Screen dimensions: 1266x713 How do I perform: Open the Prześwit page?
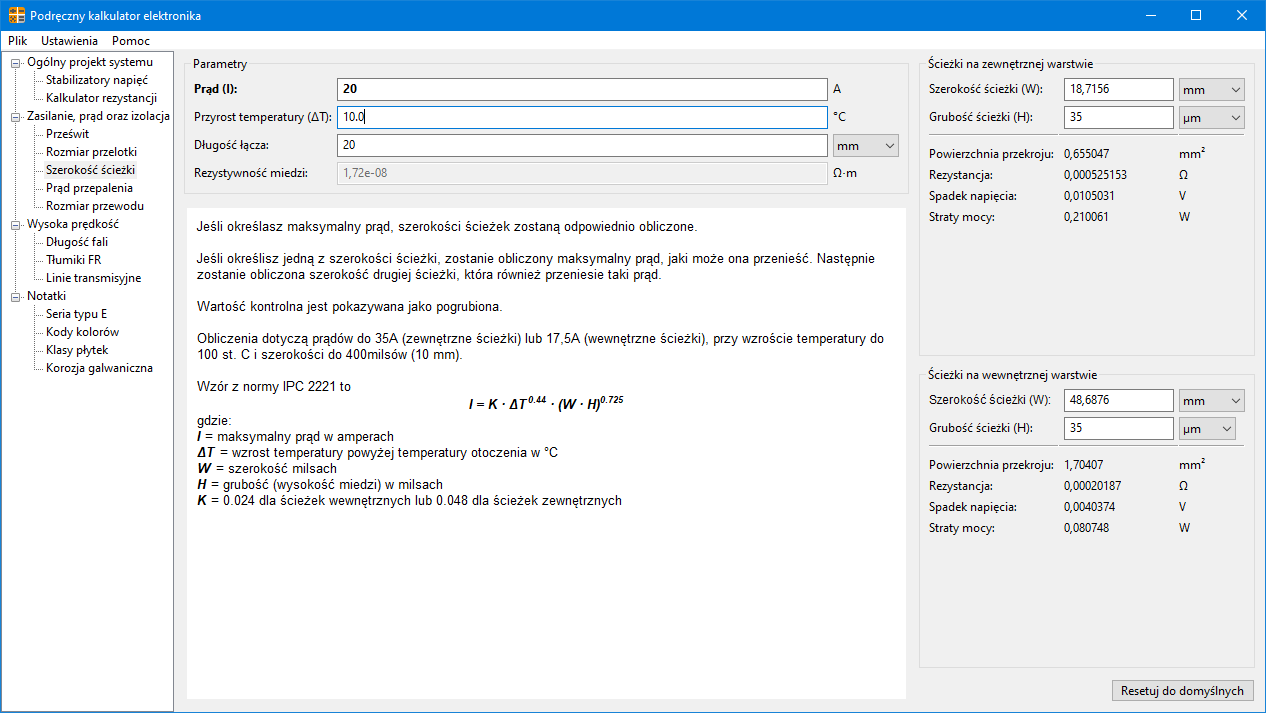68,134
